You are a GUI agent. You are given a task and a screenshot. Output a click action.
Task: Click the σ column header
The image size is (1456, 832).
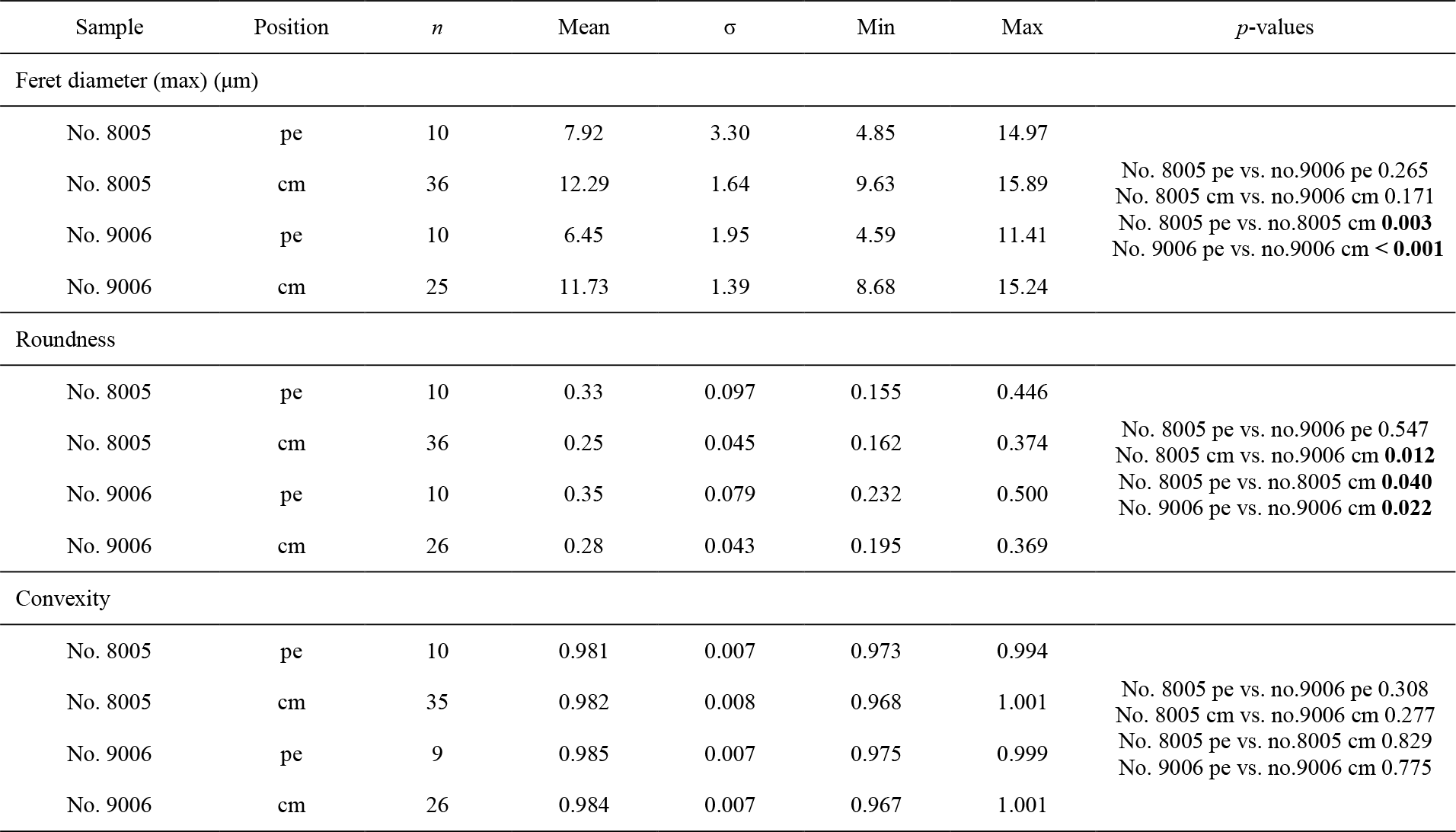[x=730, y=28]
